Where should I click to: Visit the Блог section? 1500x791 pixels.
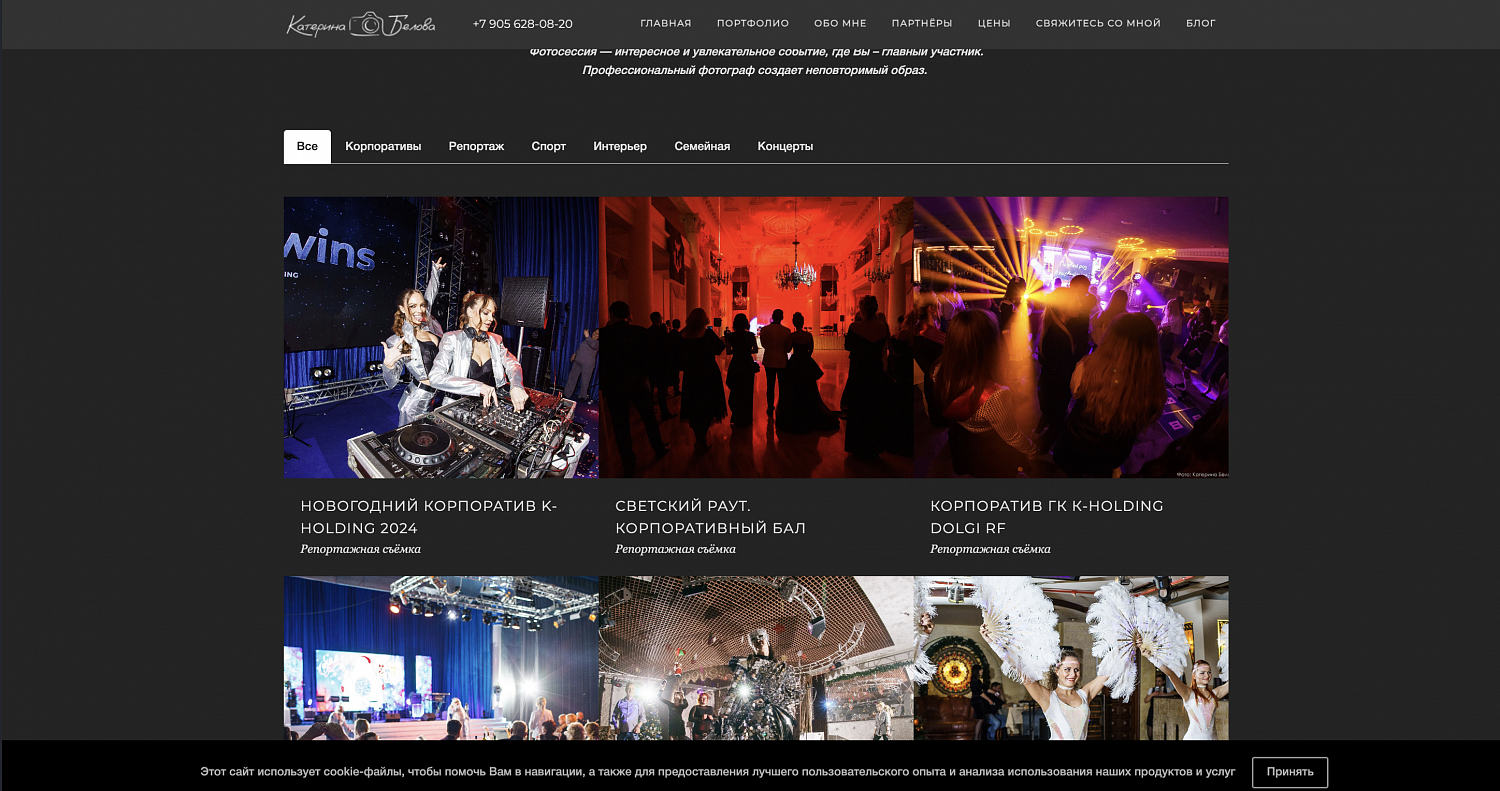1200,23
